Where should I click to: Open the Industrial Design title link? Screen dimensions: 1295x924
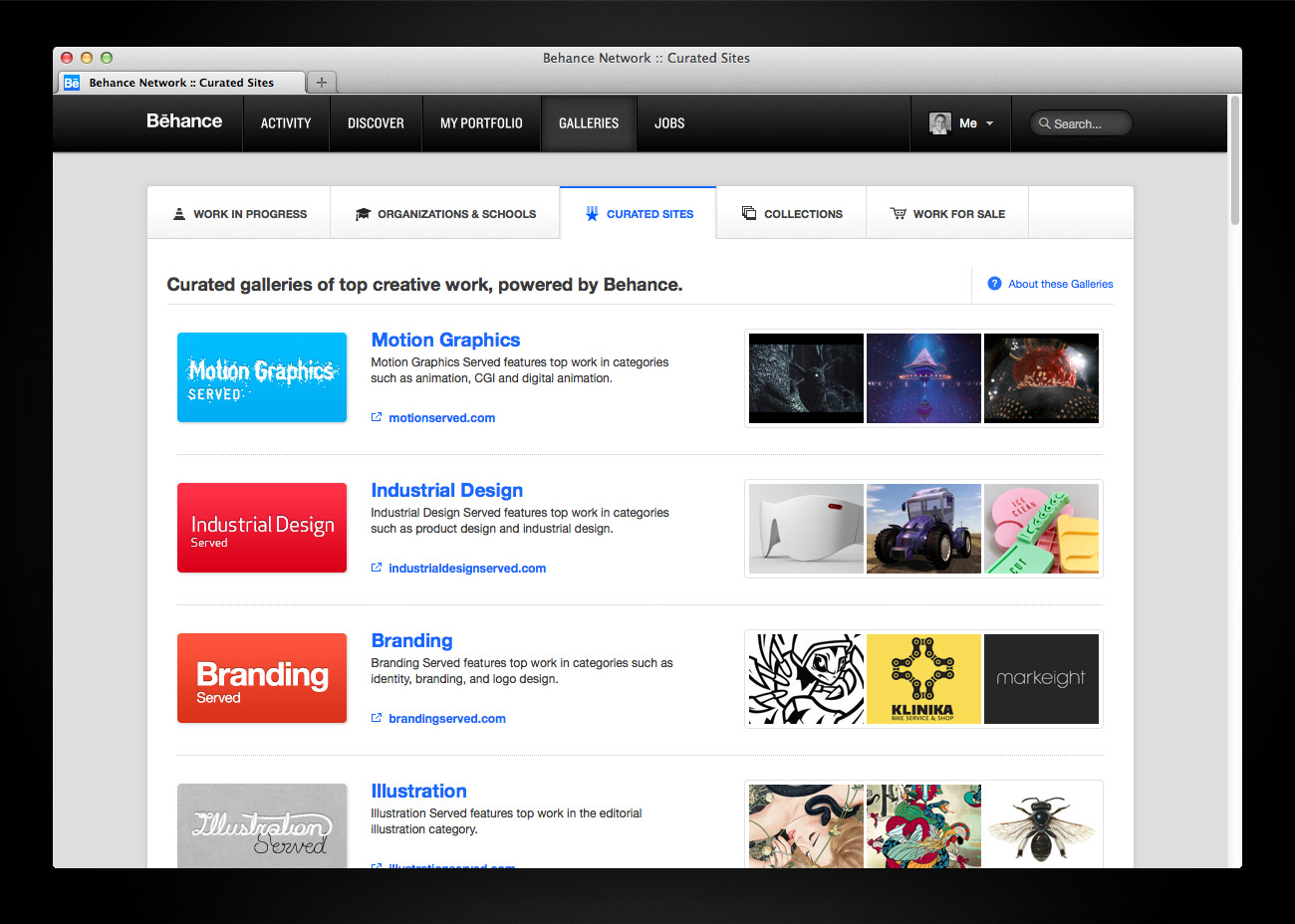pos(446,490)
